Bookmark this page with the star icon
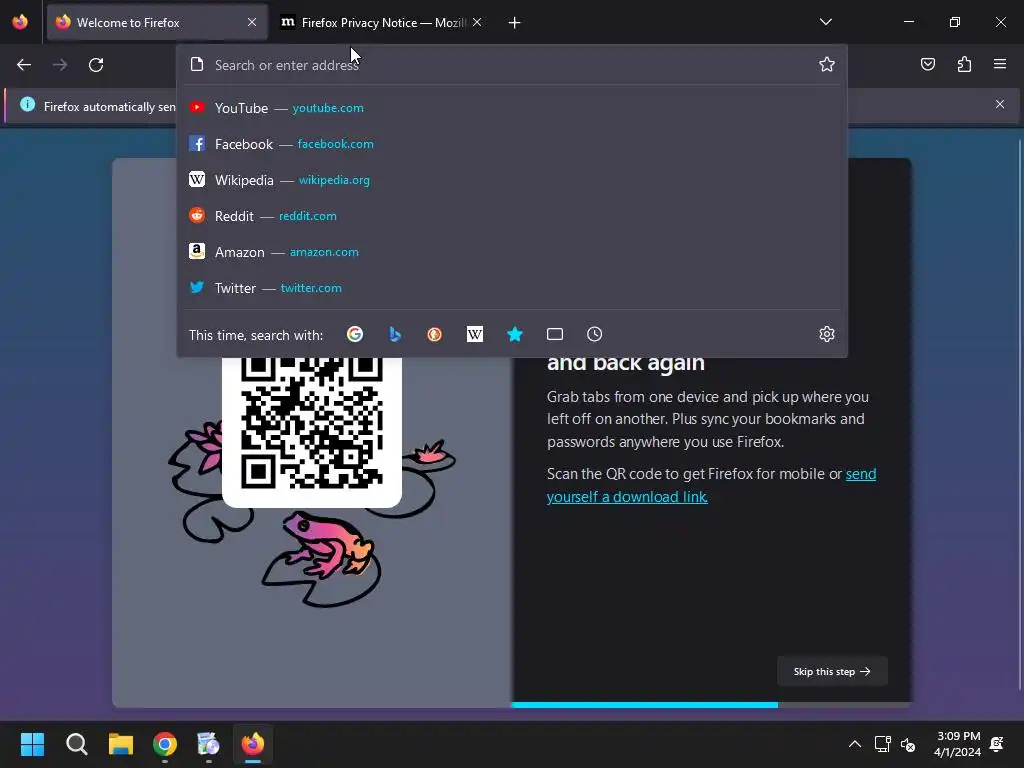 tap(827, 64)
